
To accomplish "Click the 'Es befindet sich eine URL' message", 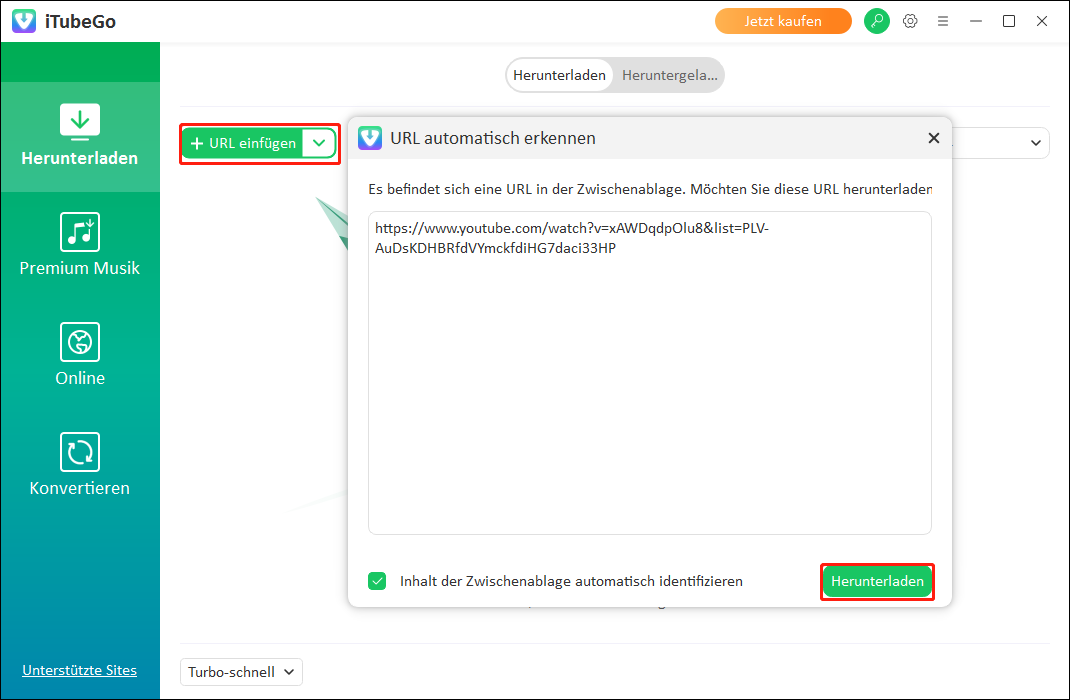I will click(650, 189).
